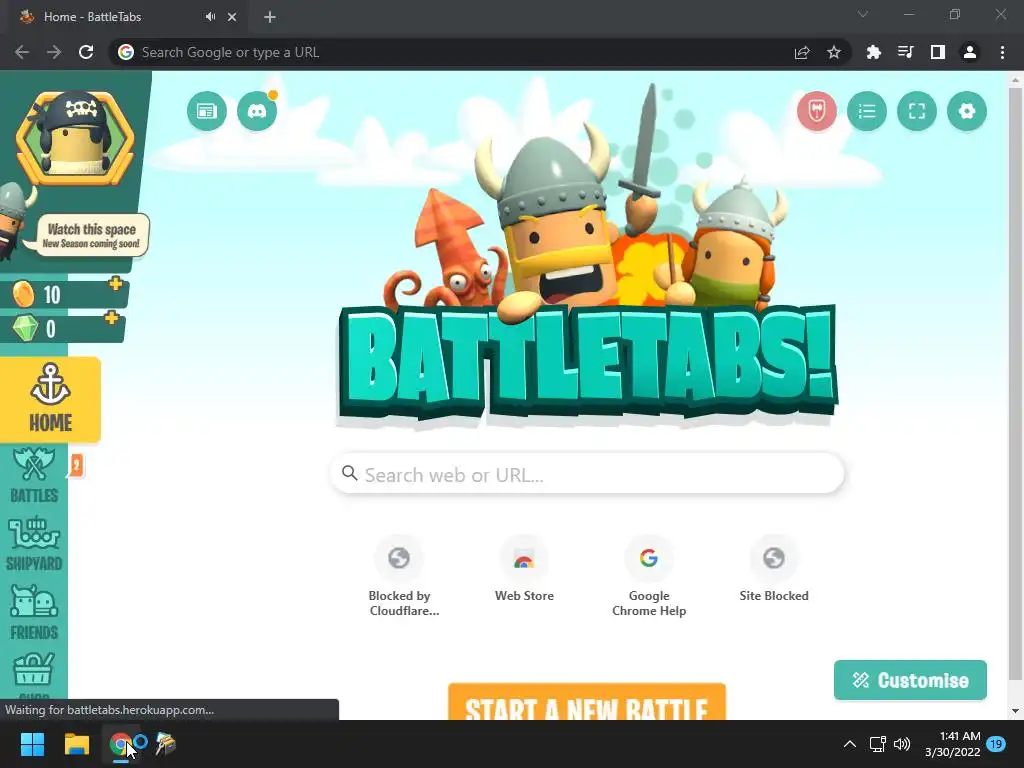
Task: Open the Shop basket sidebar tab
Action: [x=34, y=676]
